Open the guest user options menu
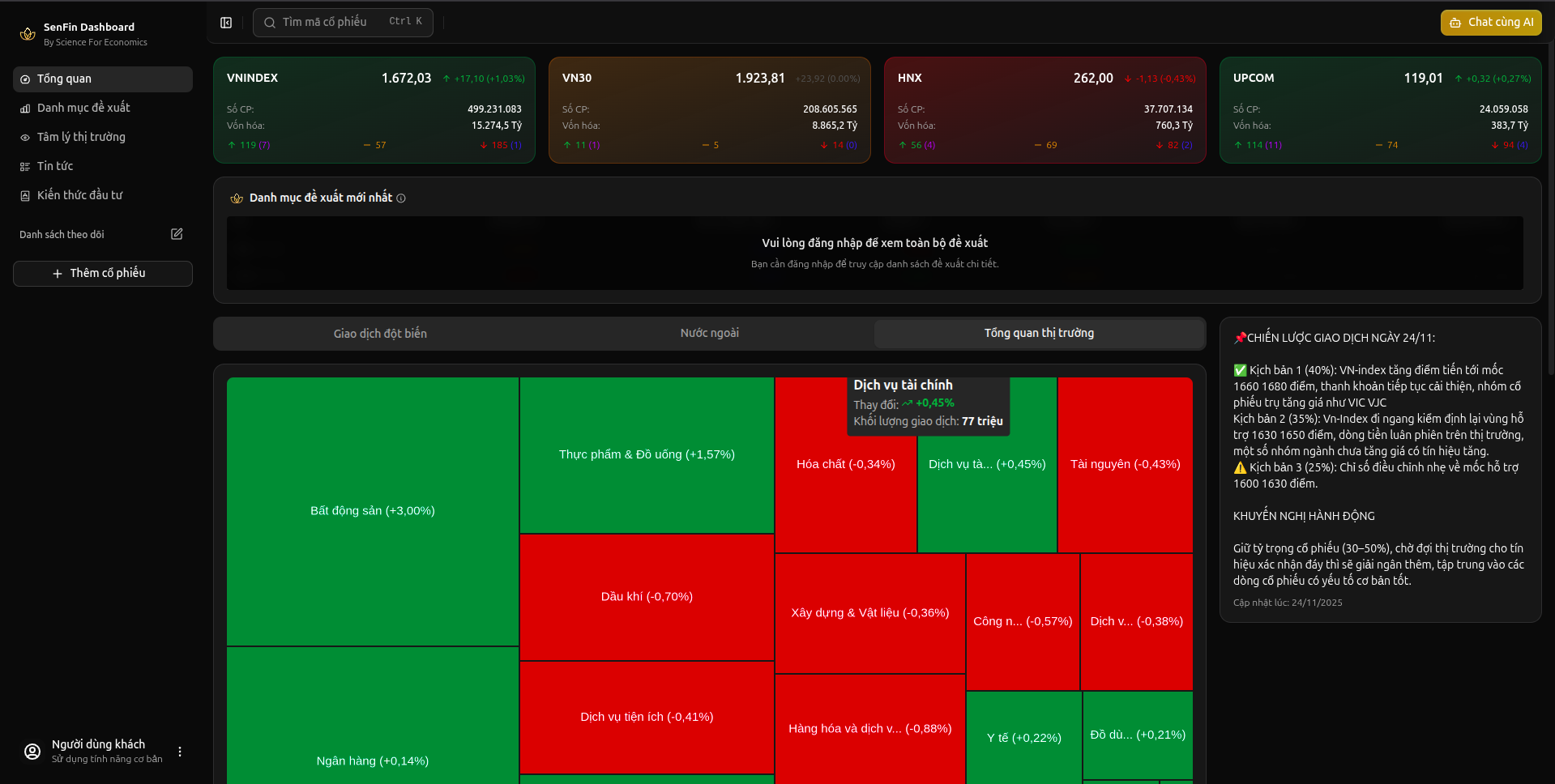The image size is (1555, 784). (x=179, y=752)
